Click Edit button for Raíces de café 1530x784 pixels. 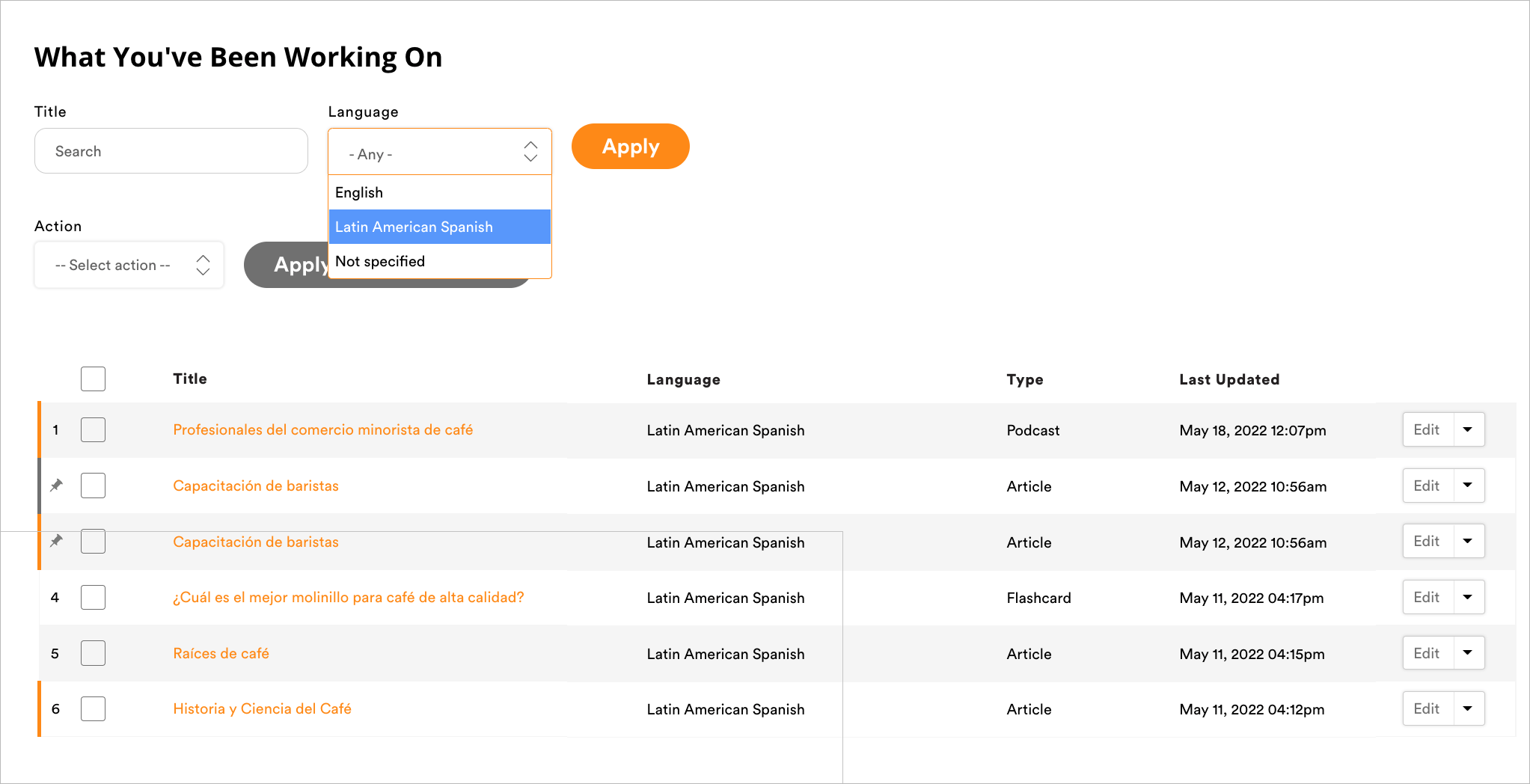pyautogui.click(x=1427, y=653)
